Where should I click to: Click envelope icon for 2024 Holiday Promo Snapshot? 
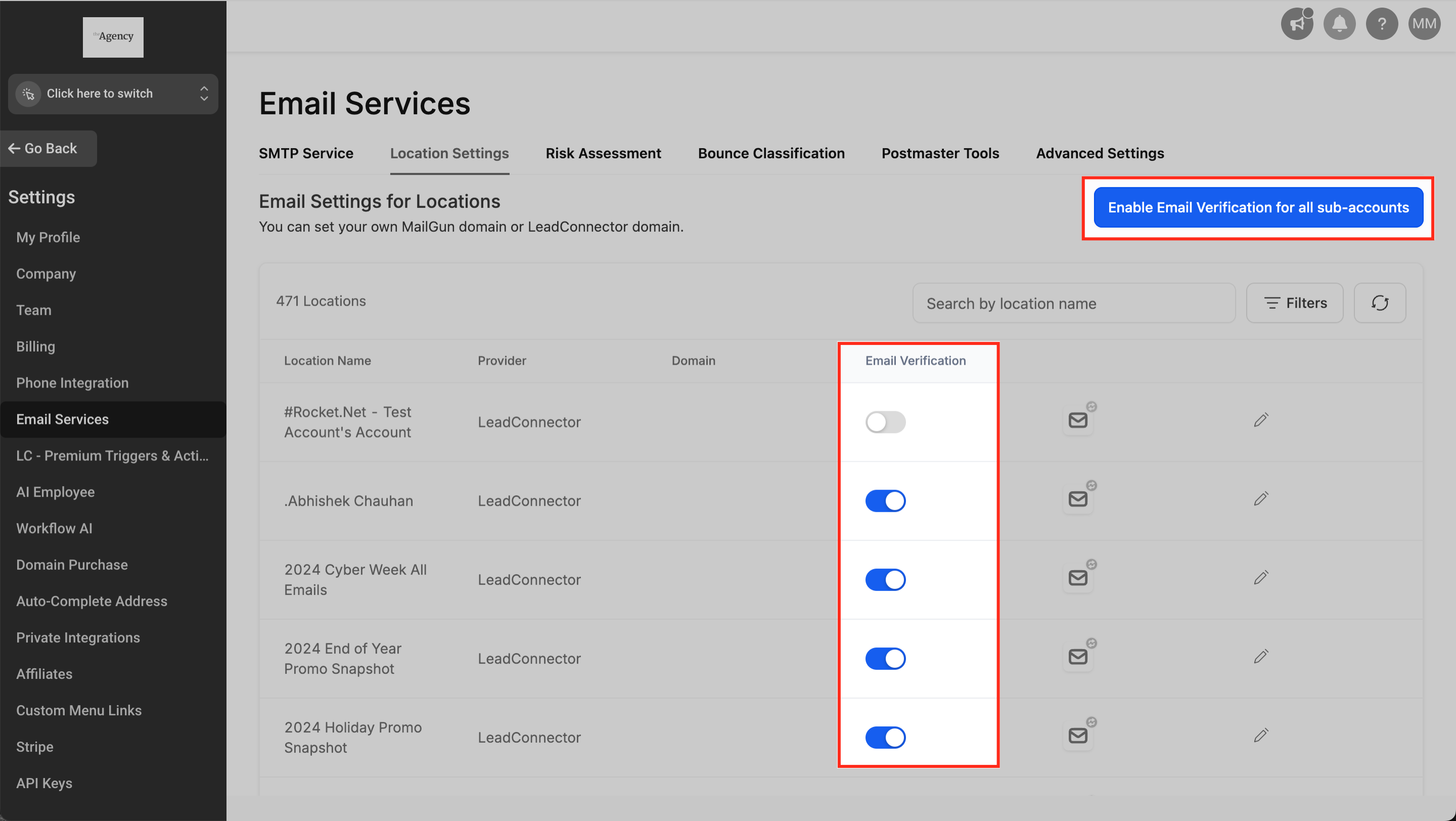[1078, 736]
